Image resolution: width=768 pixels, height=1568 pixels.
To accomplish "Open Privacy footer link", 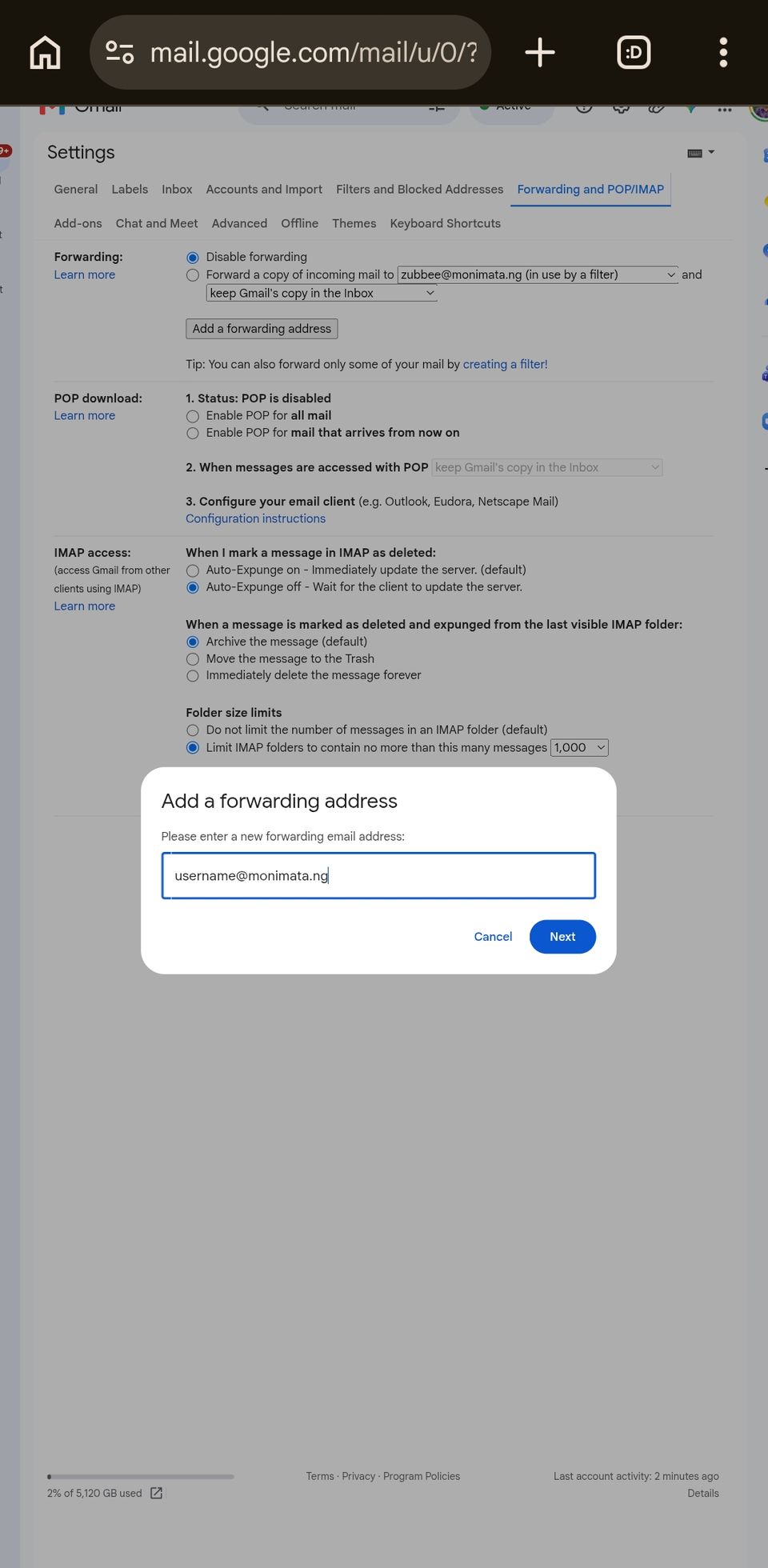I will [358, 1476].
